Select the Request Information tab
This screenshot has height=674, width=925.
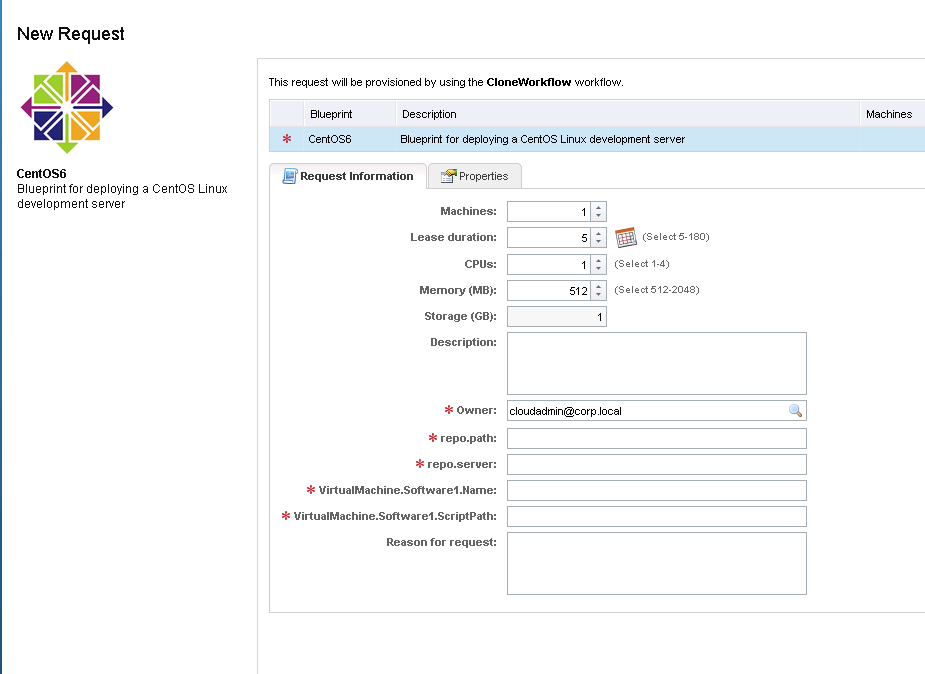355,176
